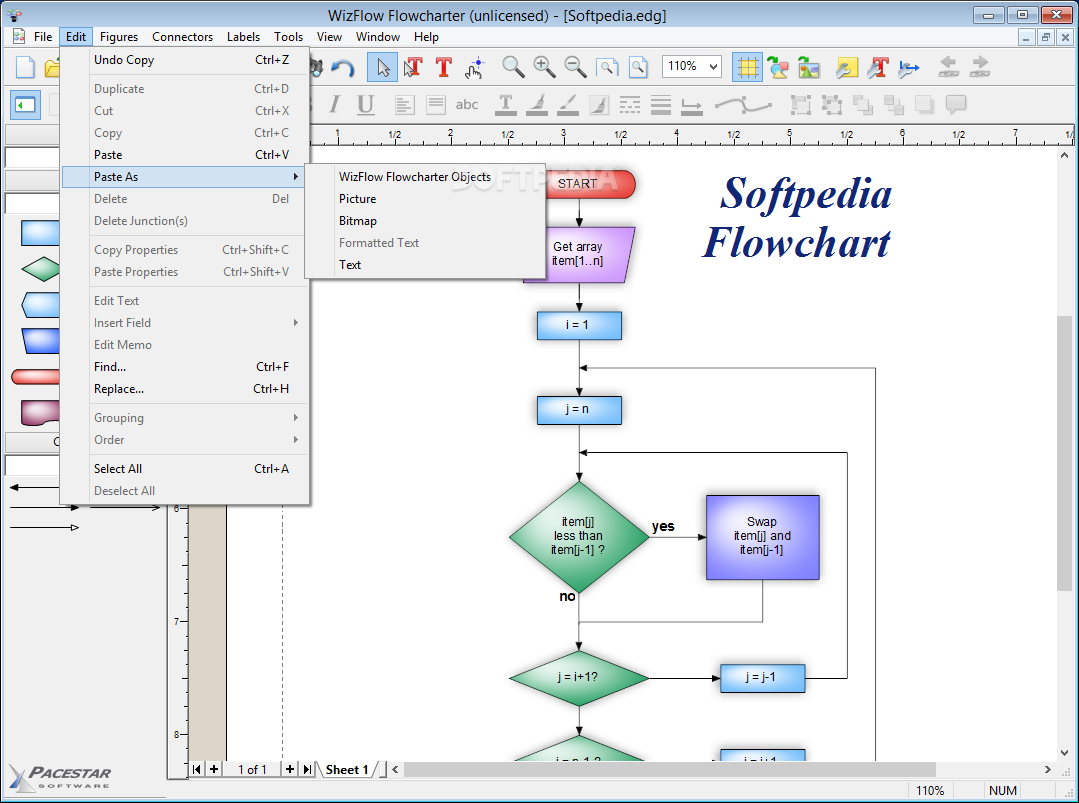Expand the Insert Field submenu arrow
The width and height of the screenshot is (1079, 803).
[x=296, y=323]
